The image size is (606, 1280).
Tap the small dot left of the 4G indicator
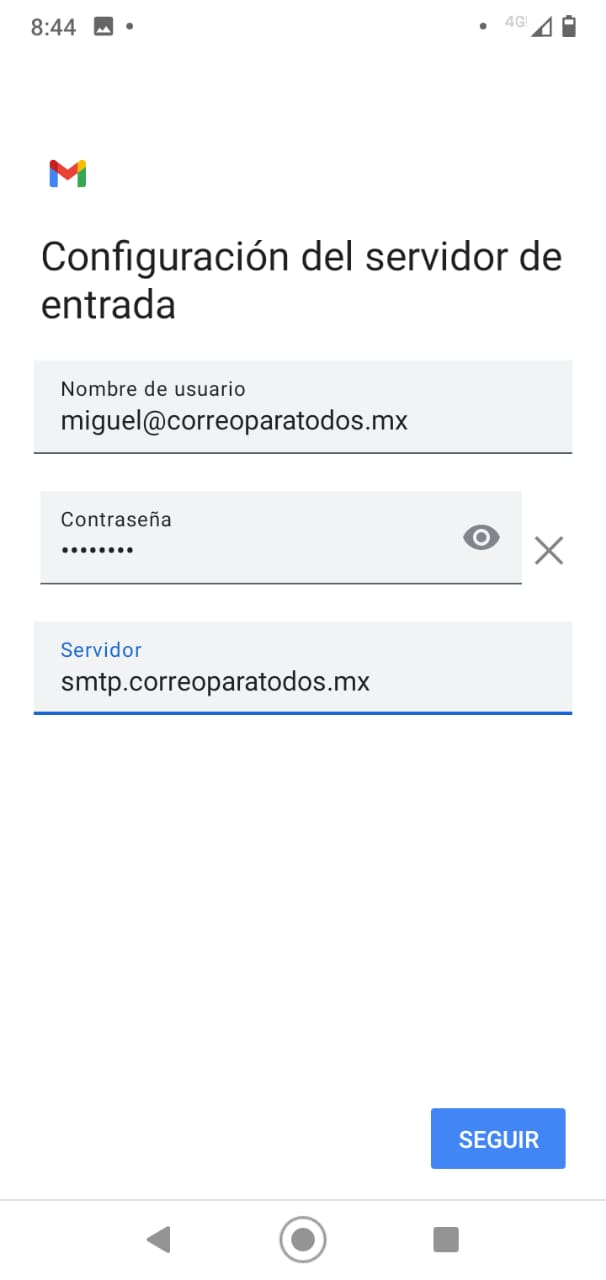(483, 26)
